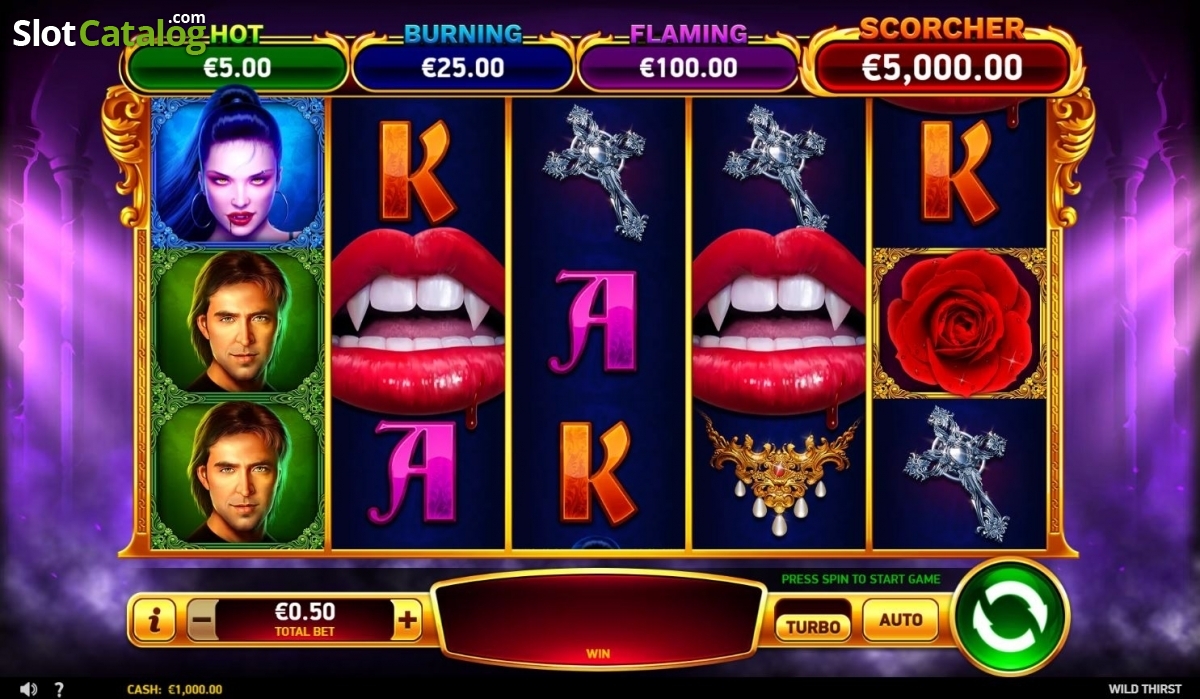The width and height of the screenshot is (1200, 699).
Task: Open the game info paytable icon
Action: [x=153, y=621]
